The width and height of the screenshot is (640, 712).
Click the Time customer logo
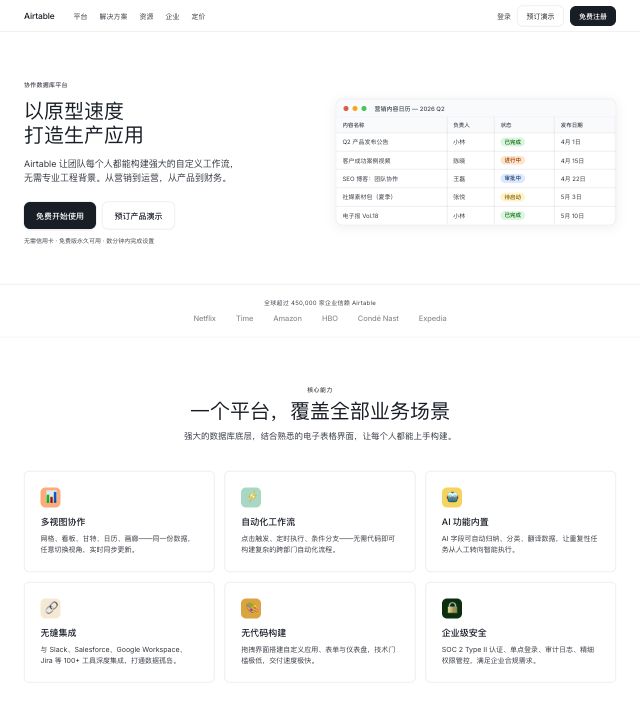click(x=244, y=318)
